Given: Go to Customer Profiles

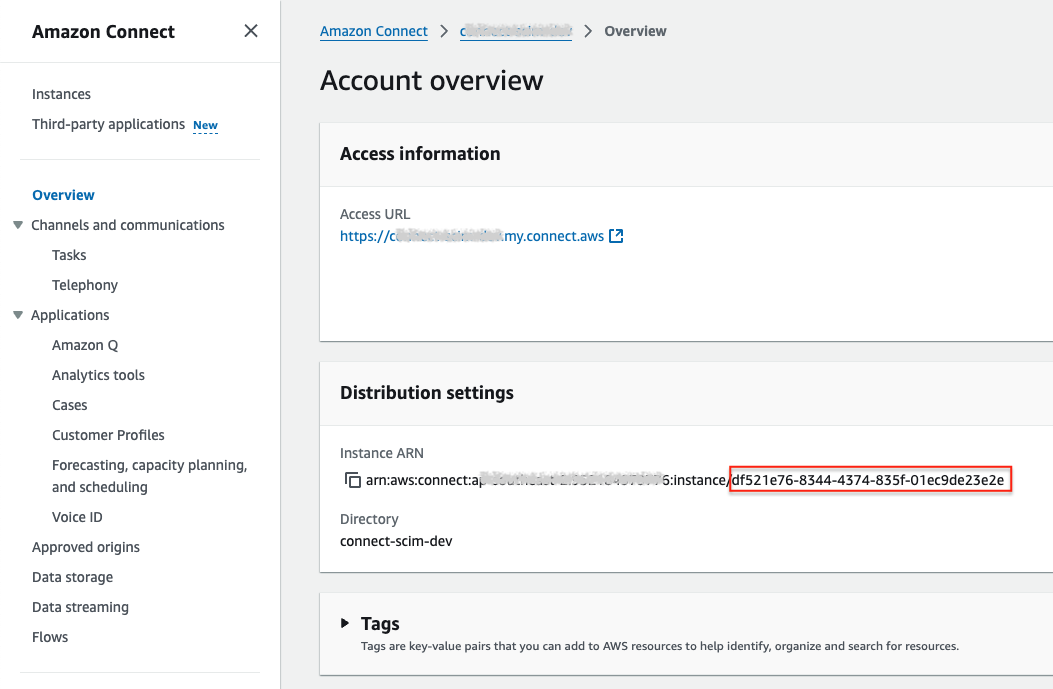Looking at the screenshot, I should point(108,435).
